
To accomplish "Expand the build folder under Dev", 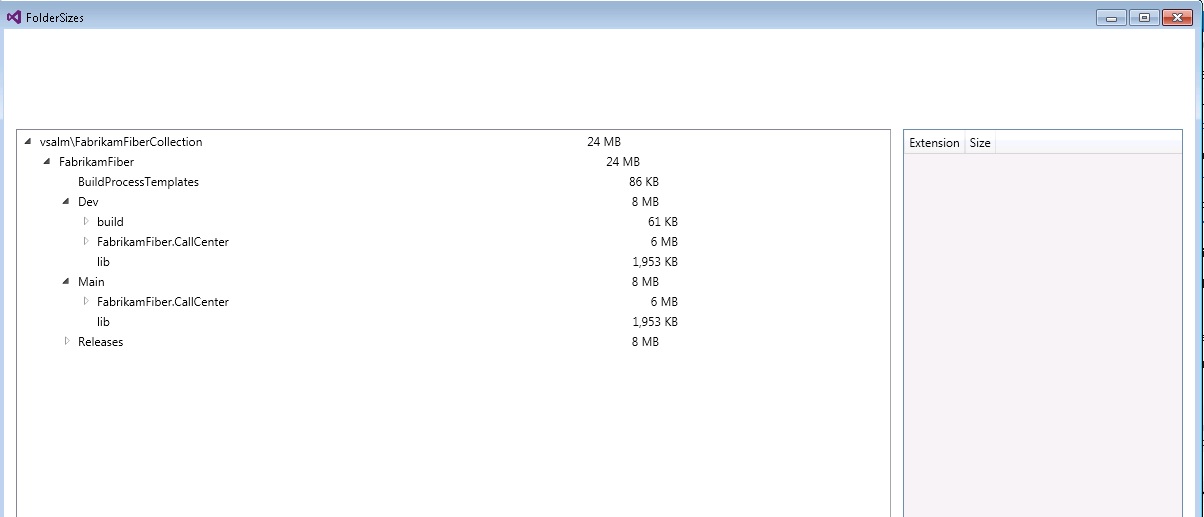I will click(86, 221).
